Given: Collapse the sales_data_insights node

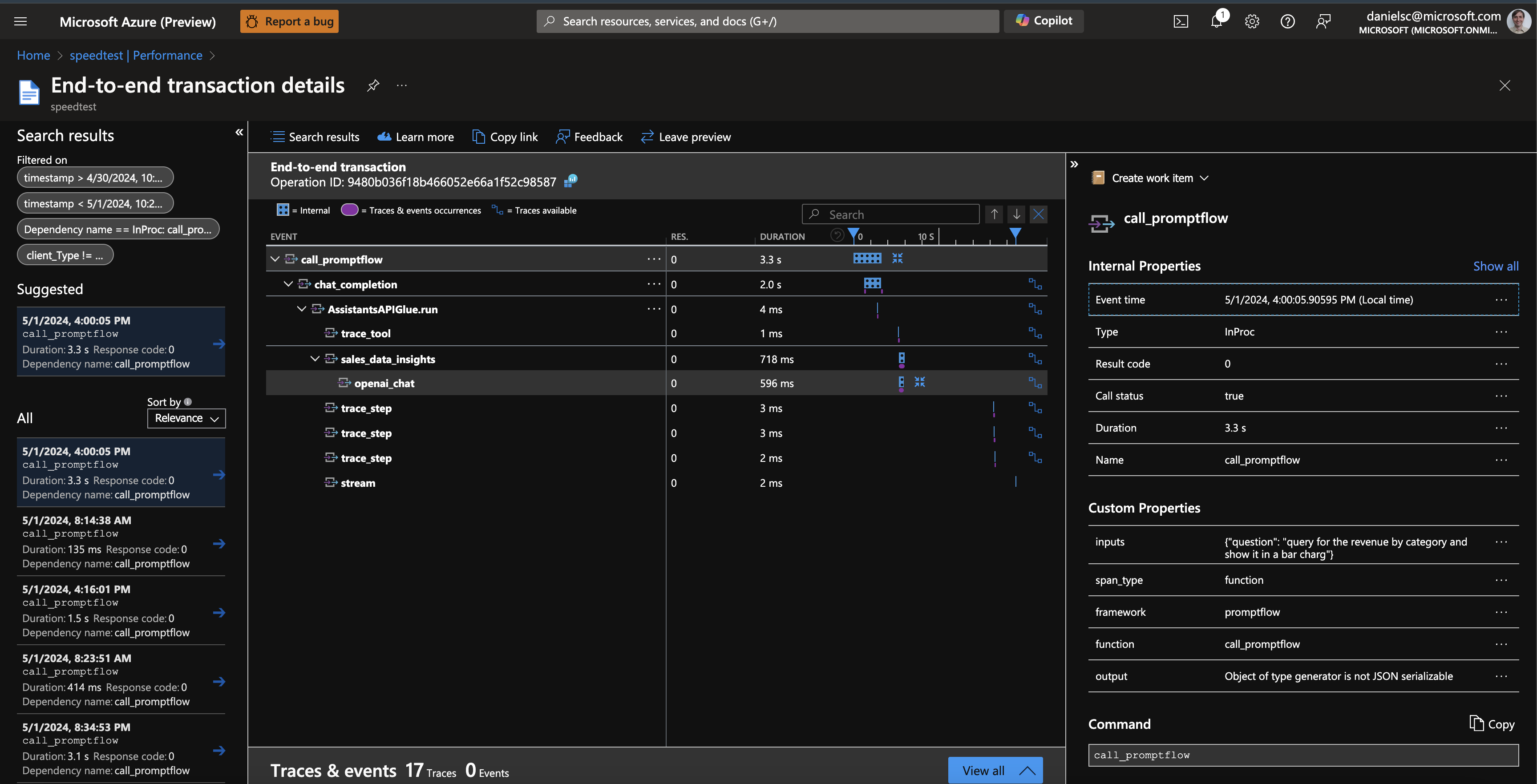Looking at the screenshot, I should pos(315,359).
